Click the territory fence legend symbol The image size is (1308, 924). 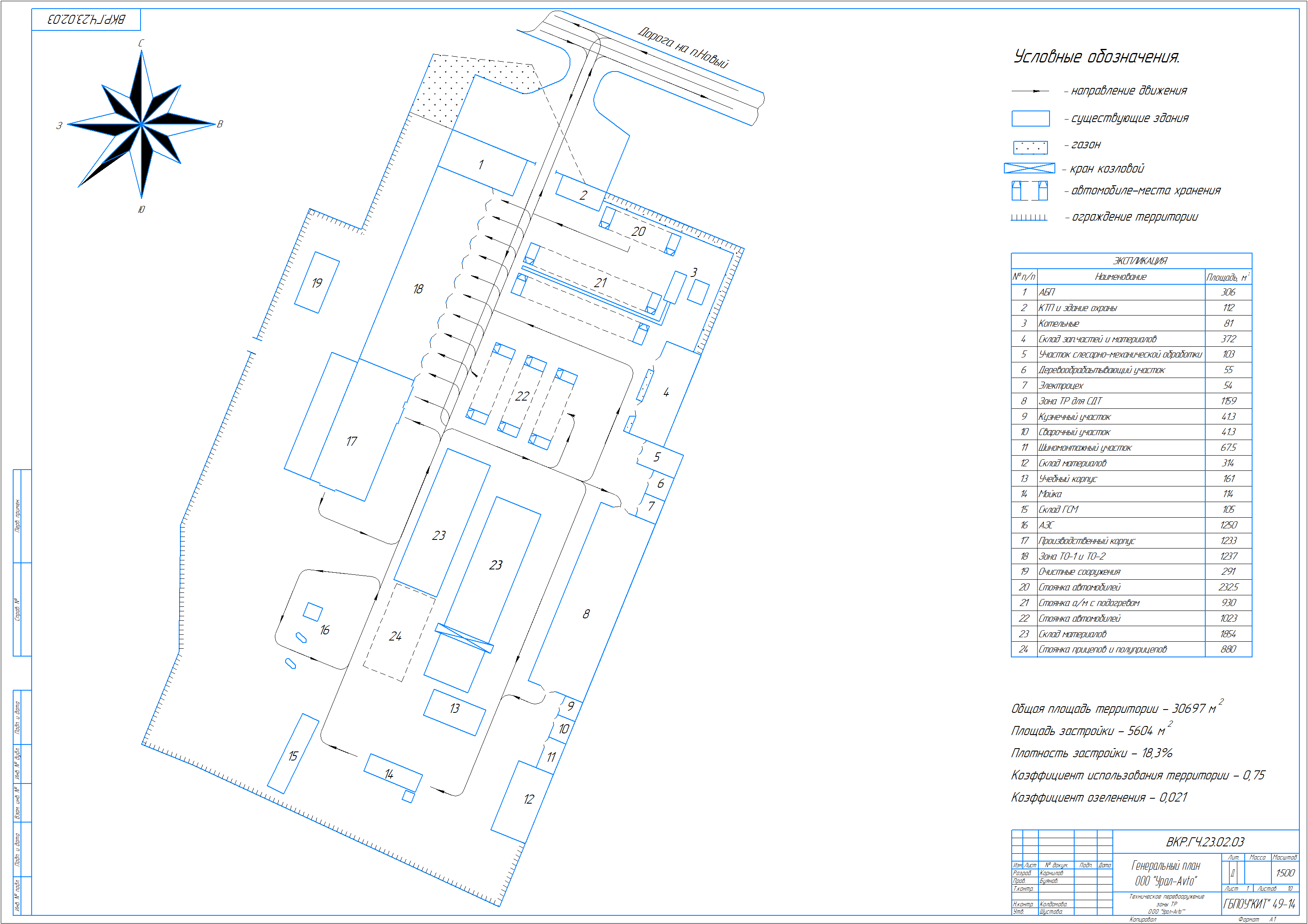point(1029,218)
